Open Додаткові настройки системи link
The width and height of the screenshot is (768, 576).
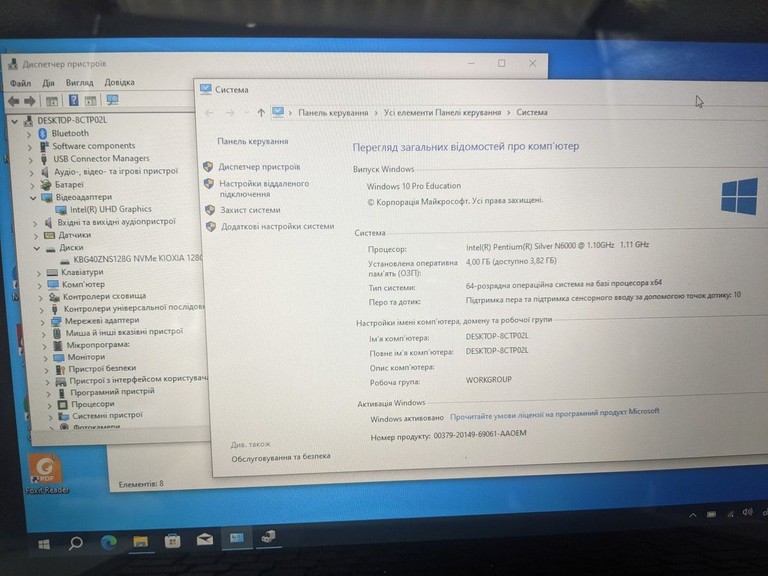(278, 226)
